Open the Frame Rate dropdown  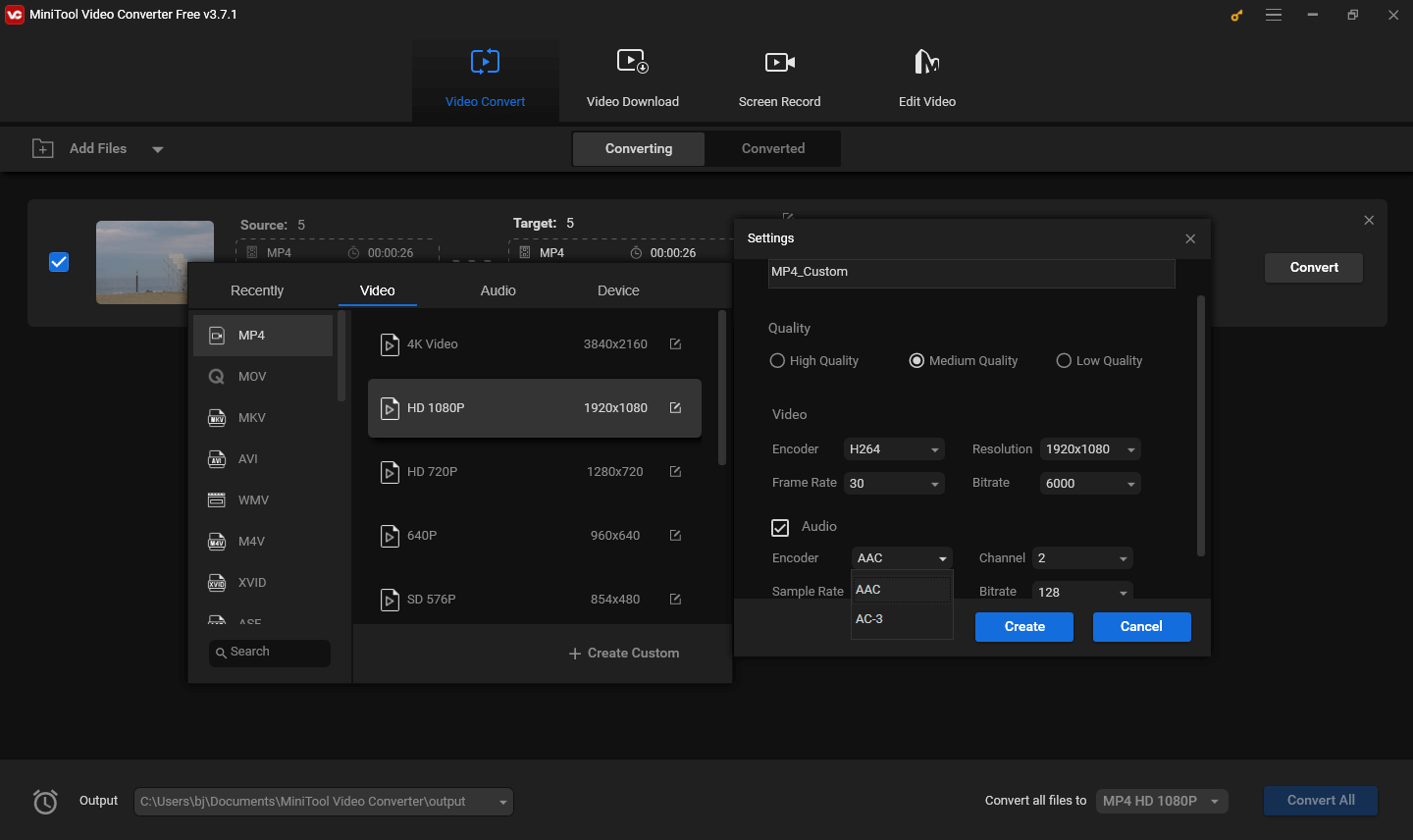pyautogui.click(x=894, y=484)
